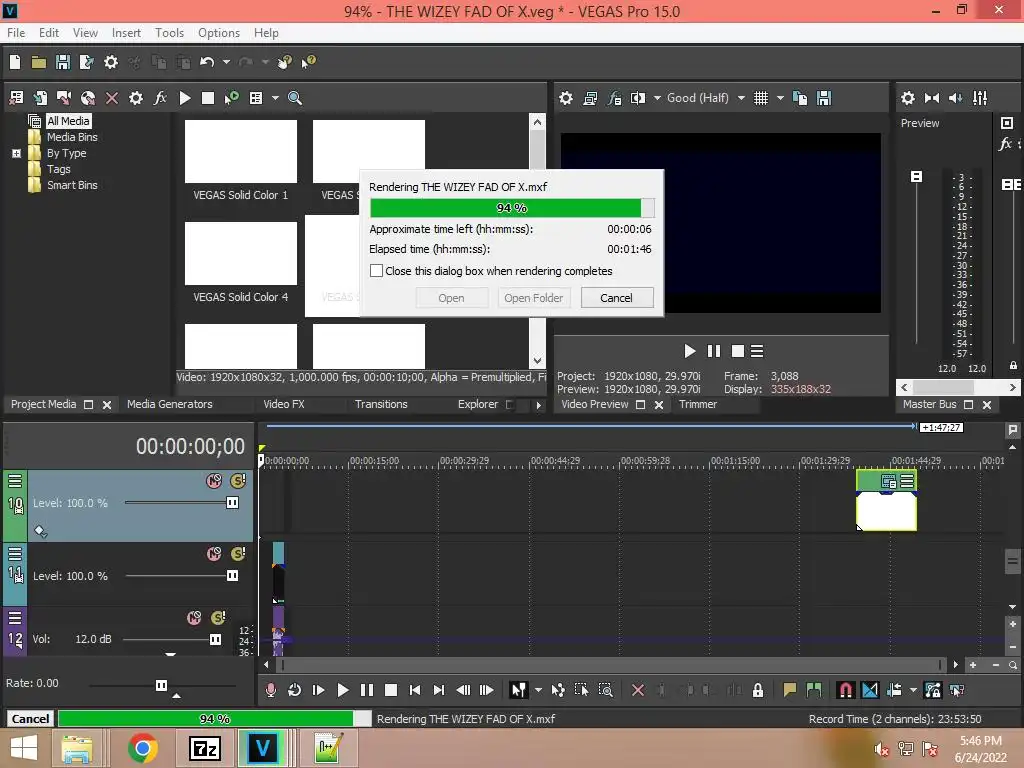Start media preview in Project Media toolbar
The height and width of the screenshot is (768, 1024).
[x=185, y=98]
